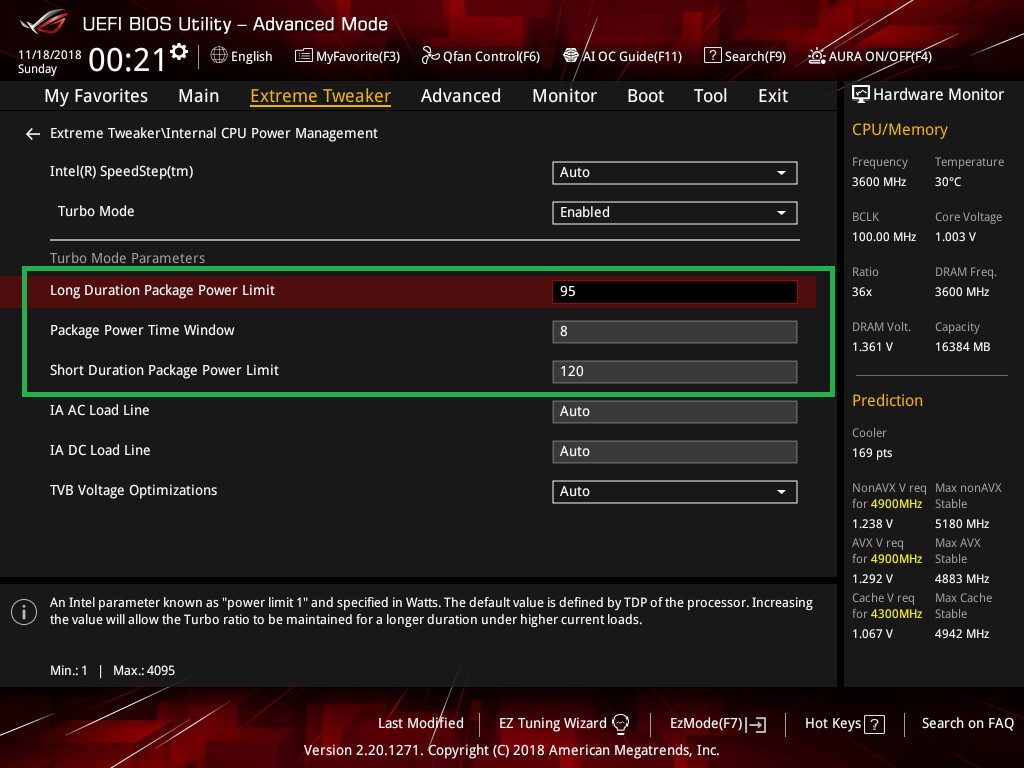Launch AI OC Guide(F11)
1024x768 pixels.
coord(632,57)
